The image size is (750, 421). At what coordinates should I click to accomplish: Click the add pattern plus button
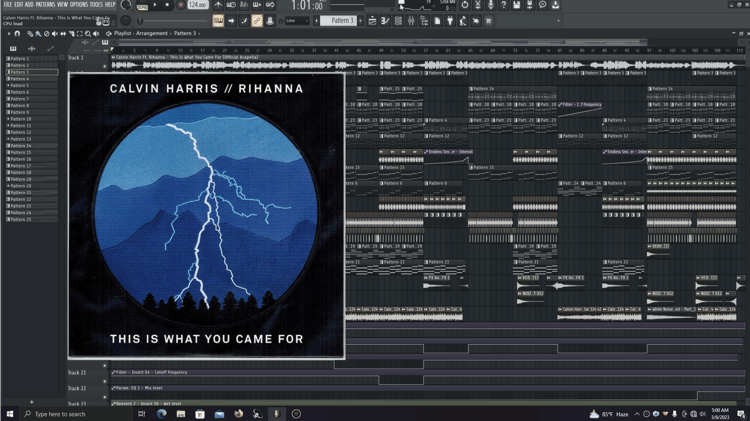360,21
